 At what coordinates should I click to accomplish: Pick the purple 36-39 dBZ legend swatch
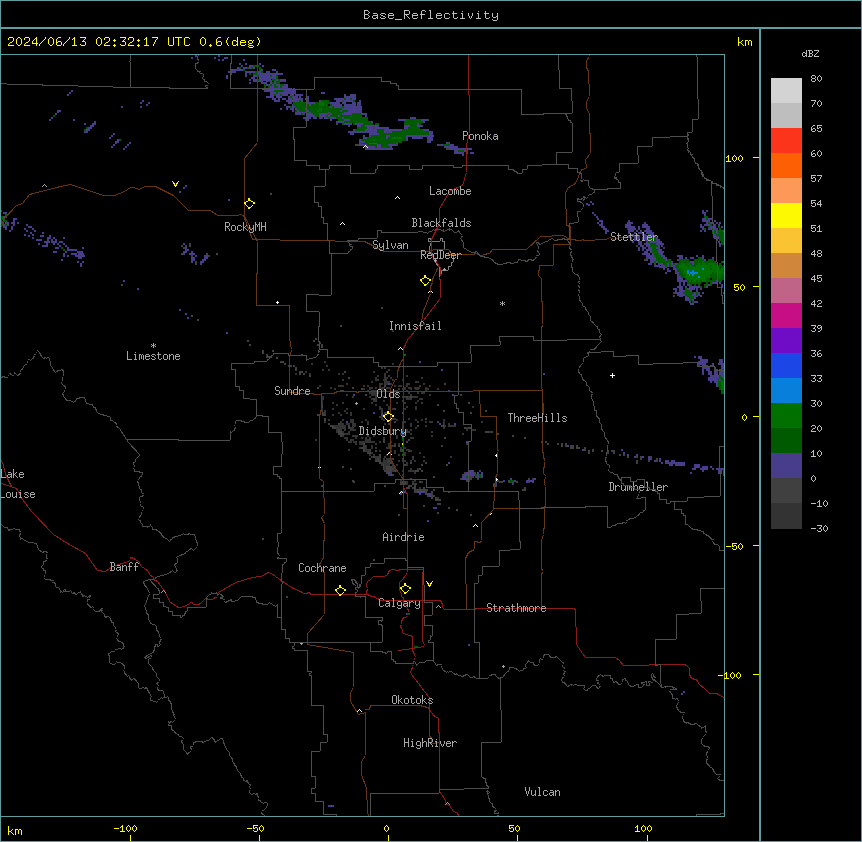tap(786, 341)
